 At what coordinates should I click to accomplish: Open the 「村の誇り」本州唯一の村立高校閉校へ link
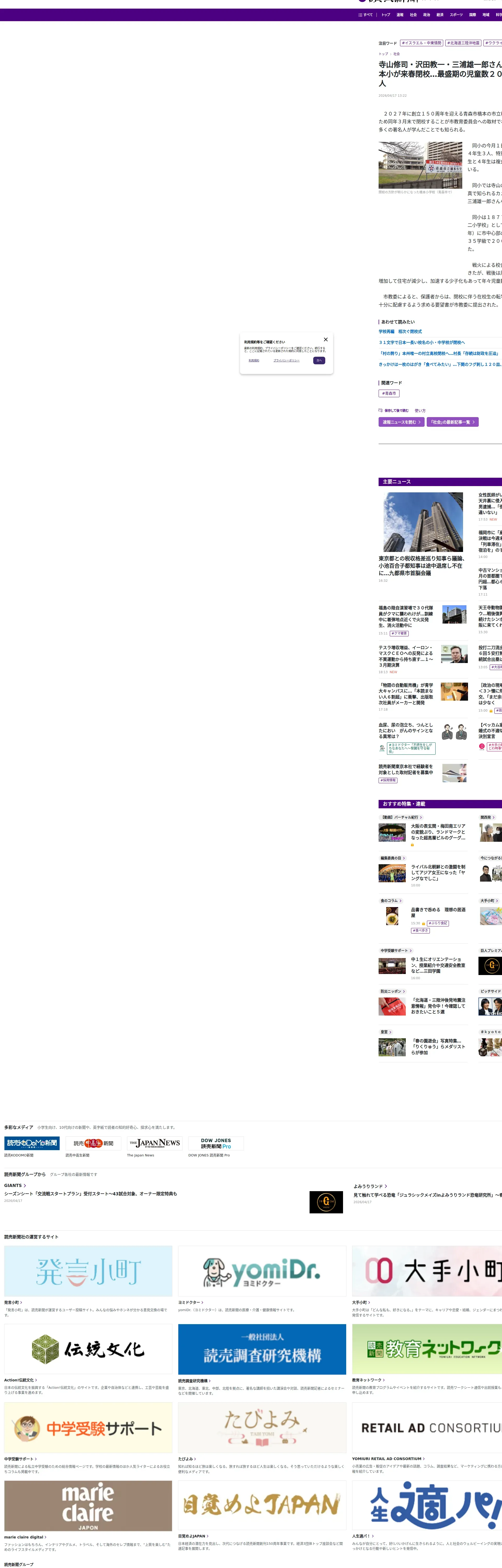point(439,354)
